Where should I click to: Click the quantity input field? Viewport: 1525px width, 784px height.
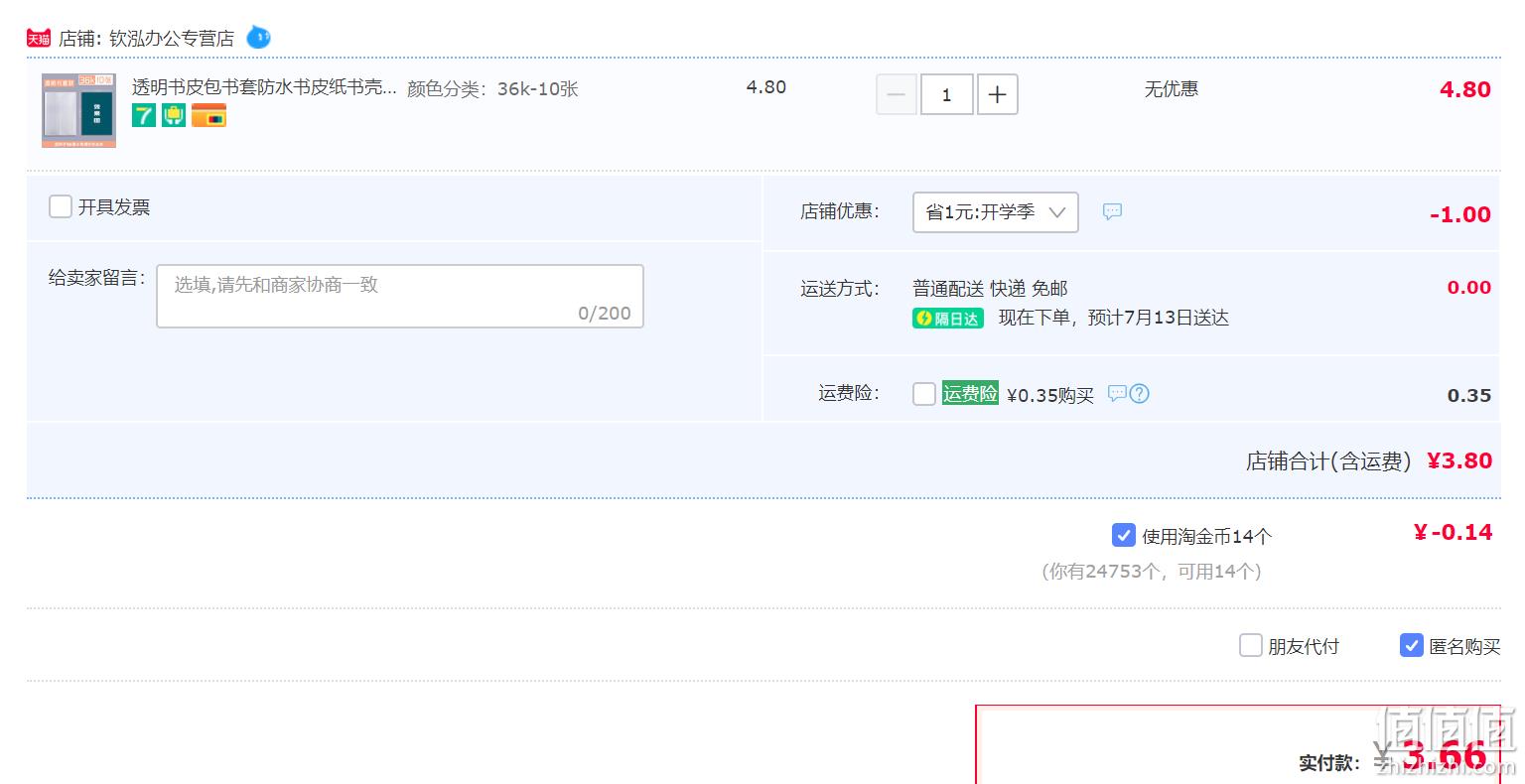click(947, 94)
